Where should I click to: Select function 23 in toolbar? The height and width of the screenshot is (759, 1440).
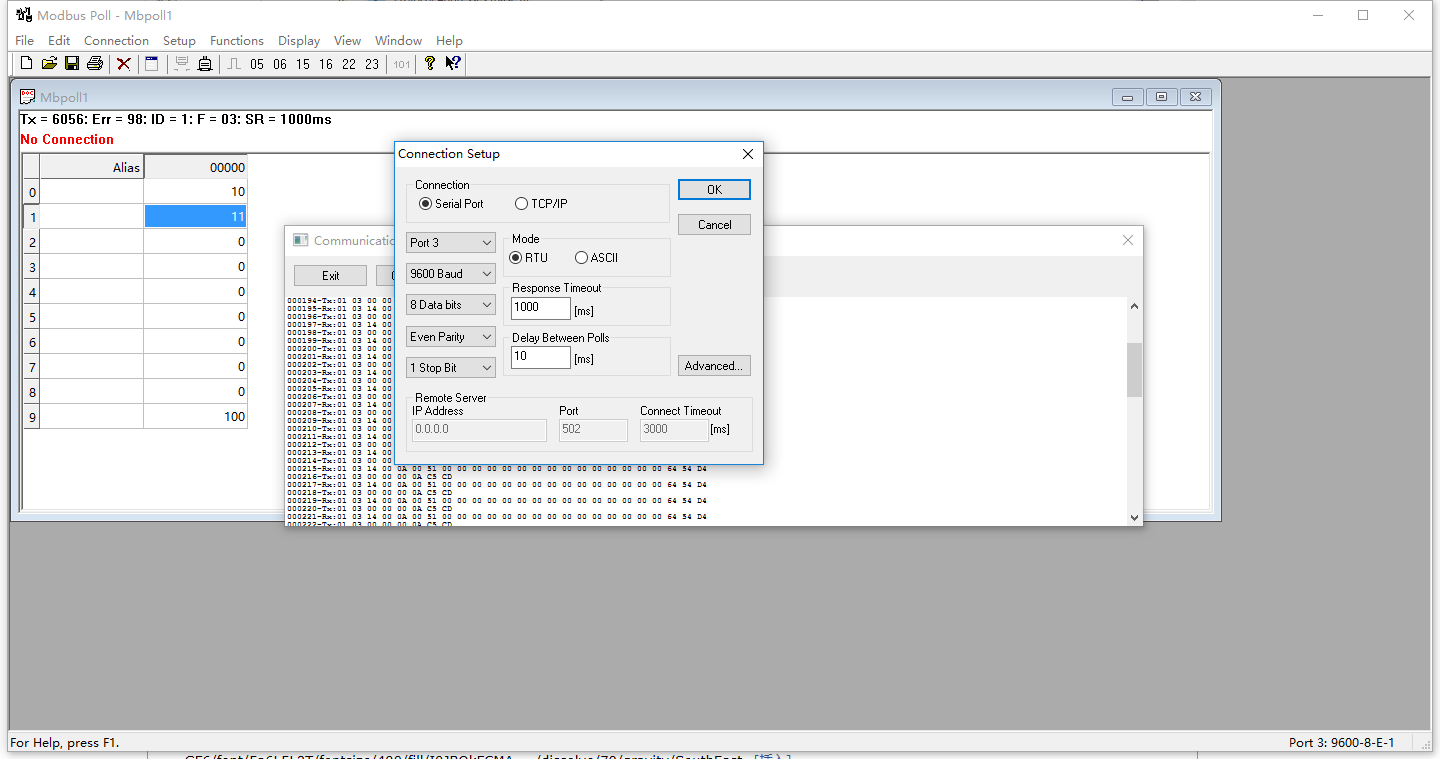click(372, 64)
